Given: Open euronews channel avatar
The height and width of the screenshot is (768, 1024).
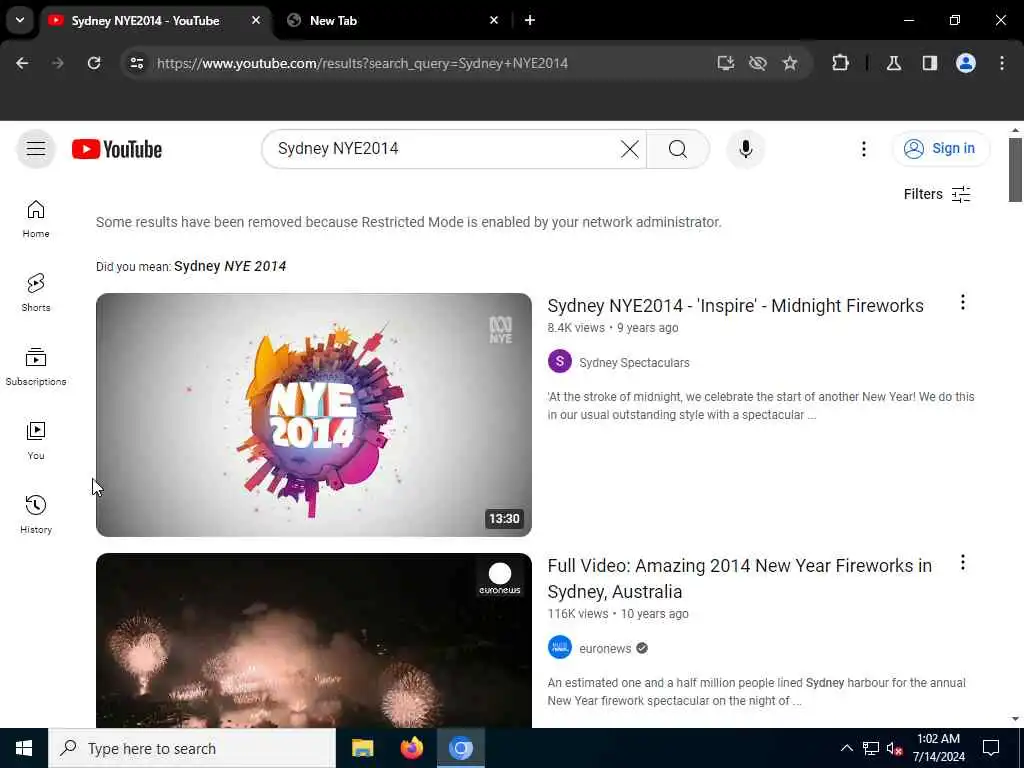Looking at the screenshot, I should click(x=560, y=648).
